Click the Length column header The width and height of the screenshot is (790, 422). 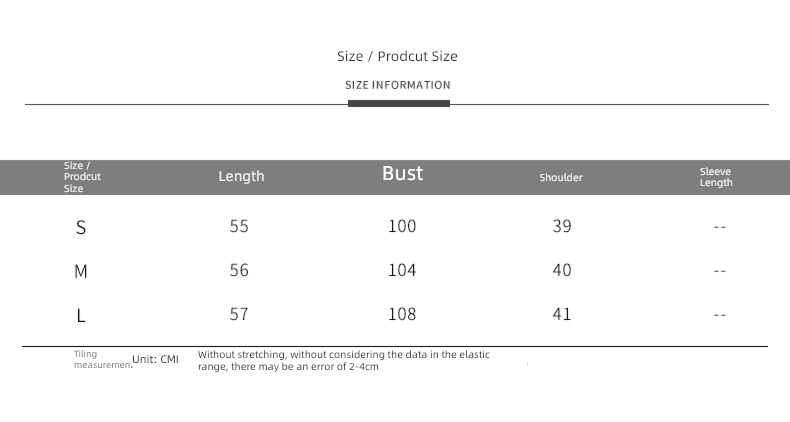(241, 176)
